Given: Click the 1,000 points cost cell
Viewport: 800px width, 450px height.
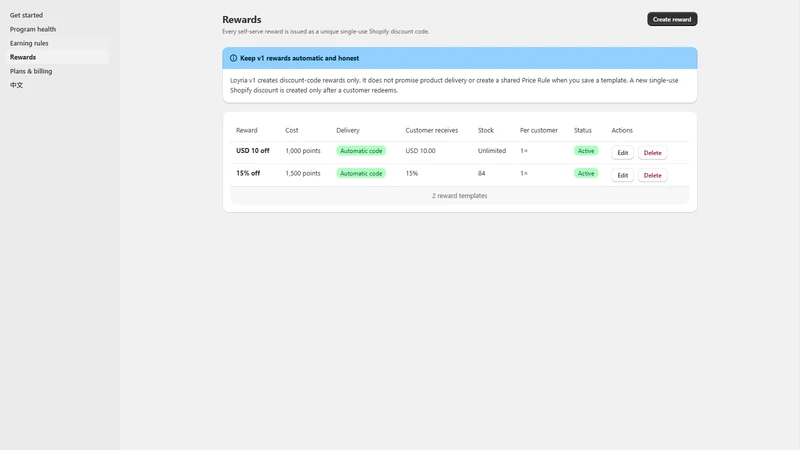Looking at the screenshot, I should [303, 151].
